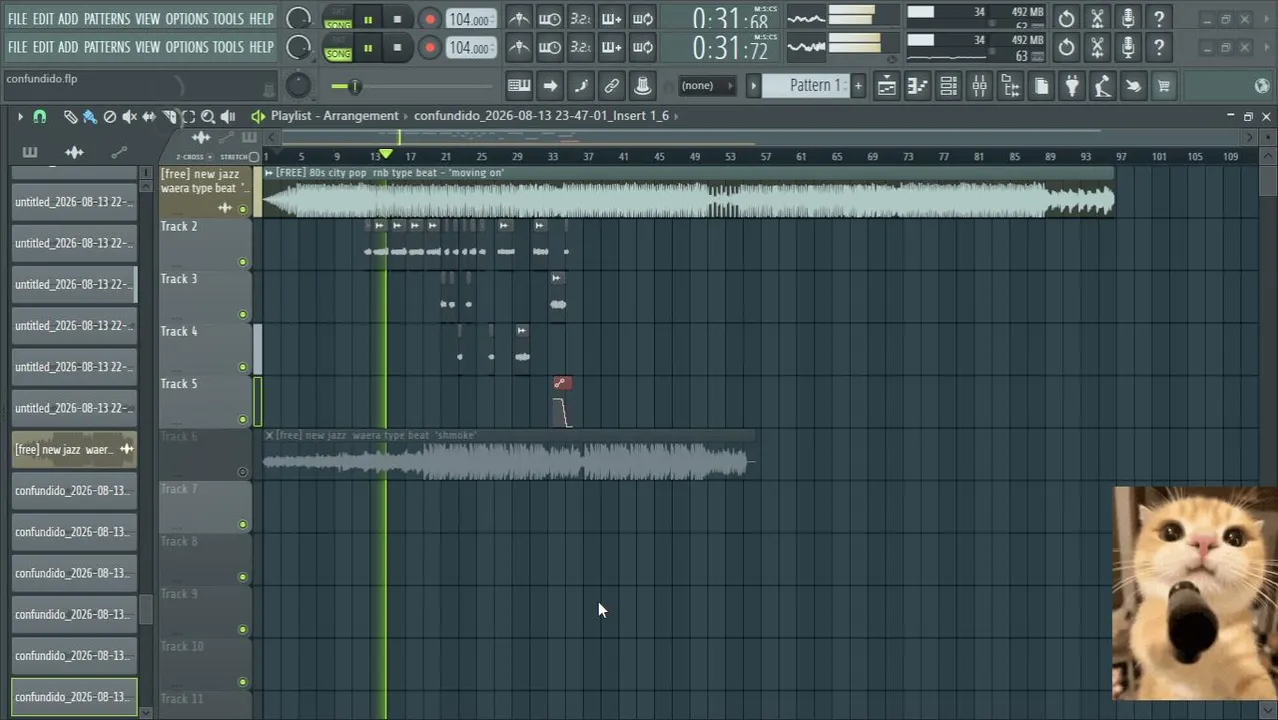Select the pencil Draw tool
The height and width of the screenshot is (720, 1278).
pyautogui.click(x=70, y=117)
